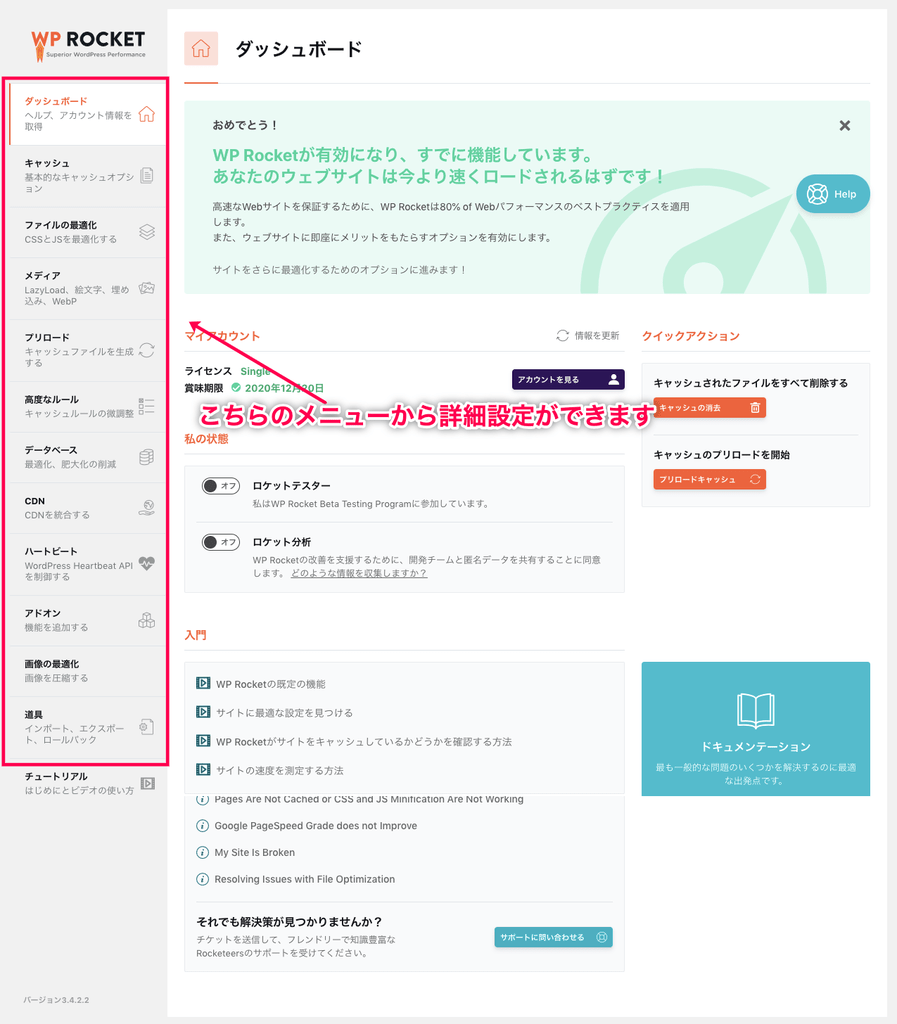897x1024 pixels.
Task: Click the サポートに問い合わせる button
Action: 554,937
